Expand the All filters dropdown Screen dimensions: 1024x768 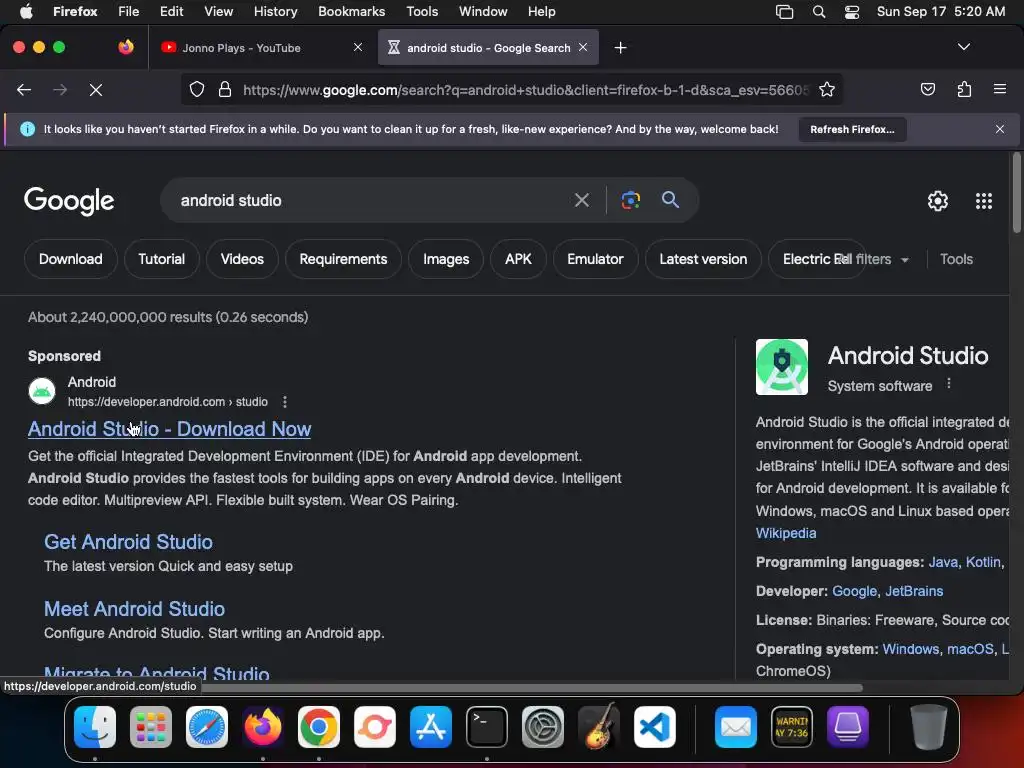pos(873,259)
